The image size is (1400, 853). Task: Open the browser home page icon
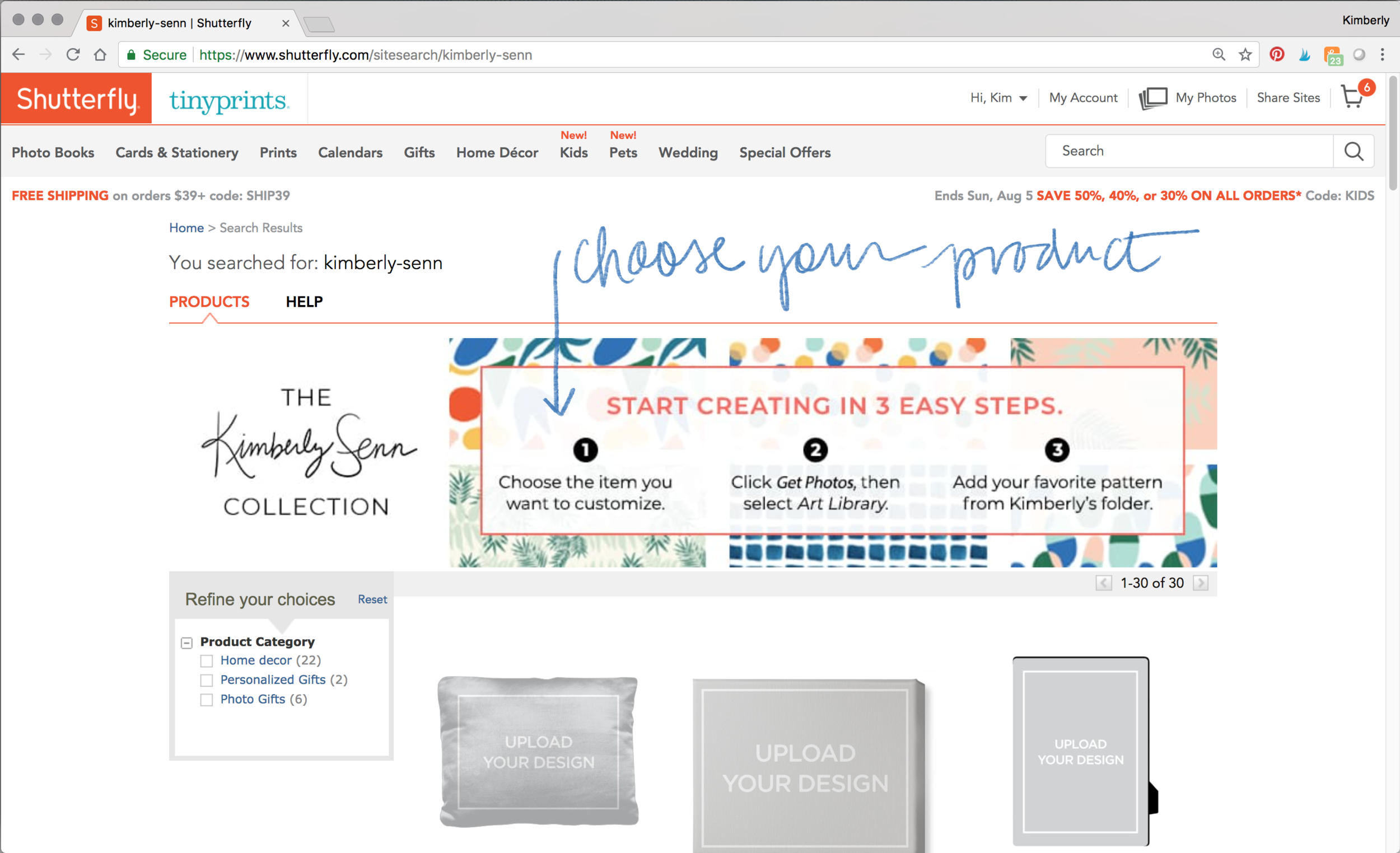[x=100, y=54]
